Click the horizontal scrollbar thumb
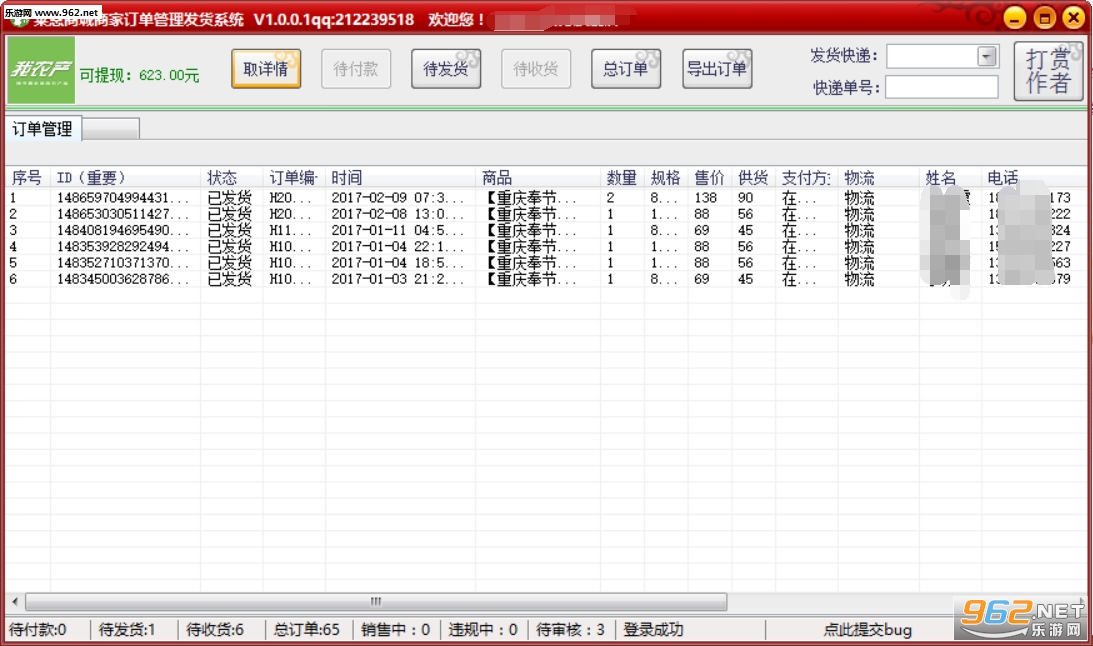The height and width of the screenshot is (646, 1093). 376,601
